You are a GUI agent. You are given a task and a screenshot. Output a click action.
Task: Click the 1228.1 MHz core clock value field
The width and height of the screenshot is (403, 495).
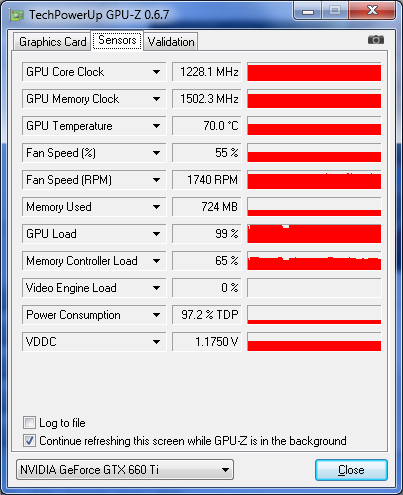pyautogui.click(x=207, y=72)
